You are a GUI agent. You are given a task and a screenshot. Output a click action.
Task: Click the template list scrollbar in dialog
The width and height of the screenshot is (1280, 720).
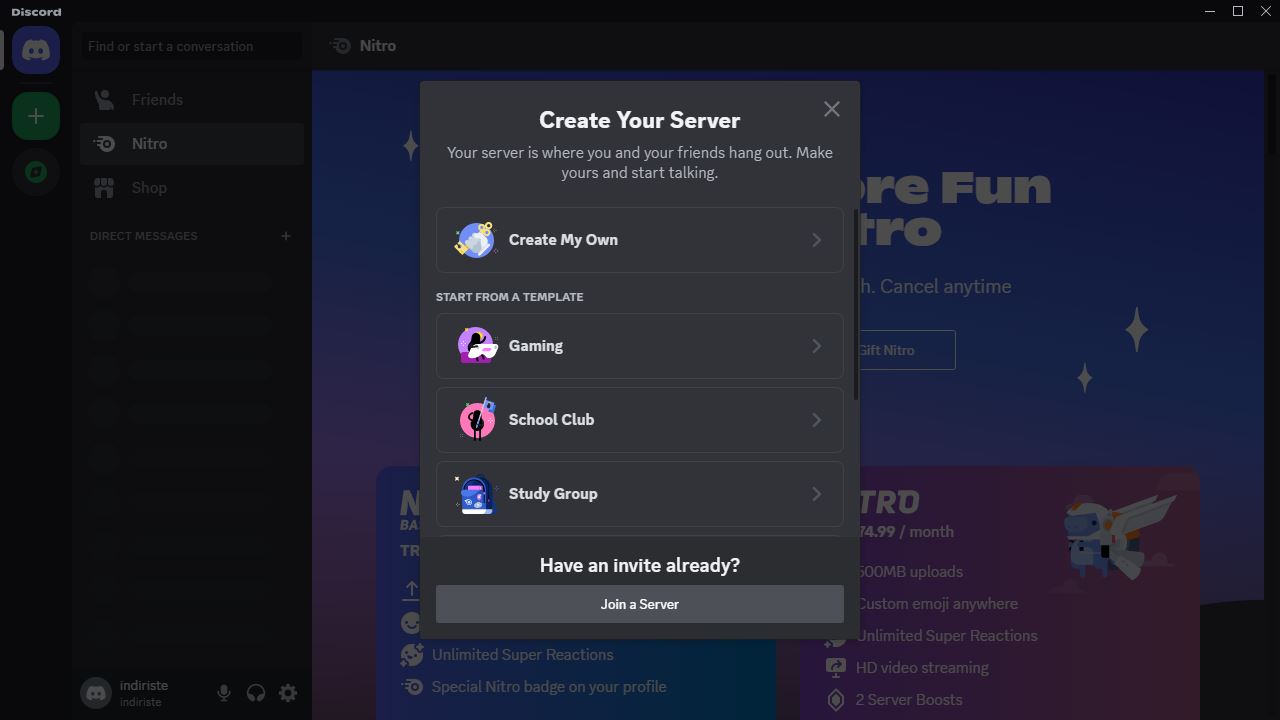tap(855, 305)
